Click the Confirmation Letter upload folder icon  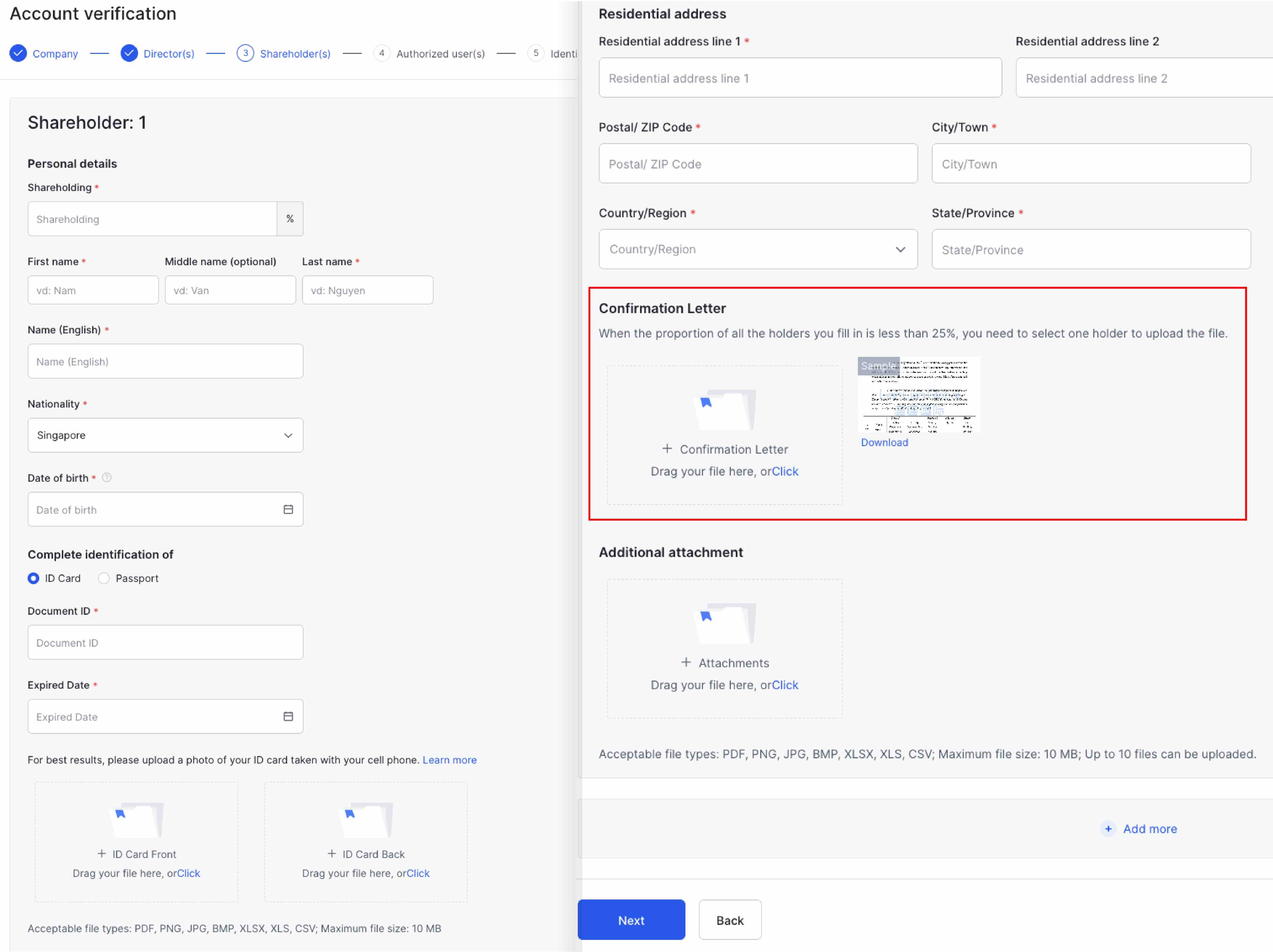pyautogui.click(x=725, y=410)
